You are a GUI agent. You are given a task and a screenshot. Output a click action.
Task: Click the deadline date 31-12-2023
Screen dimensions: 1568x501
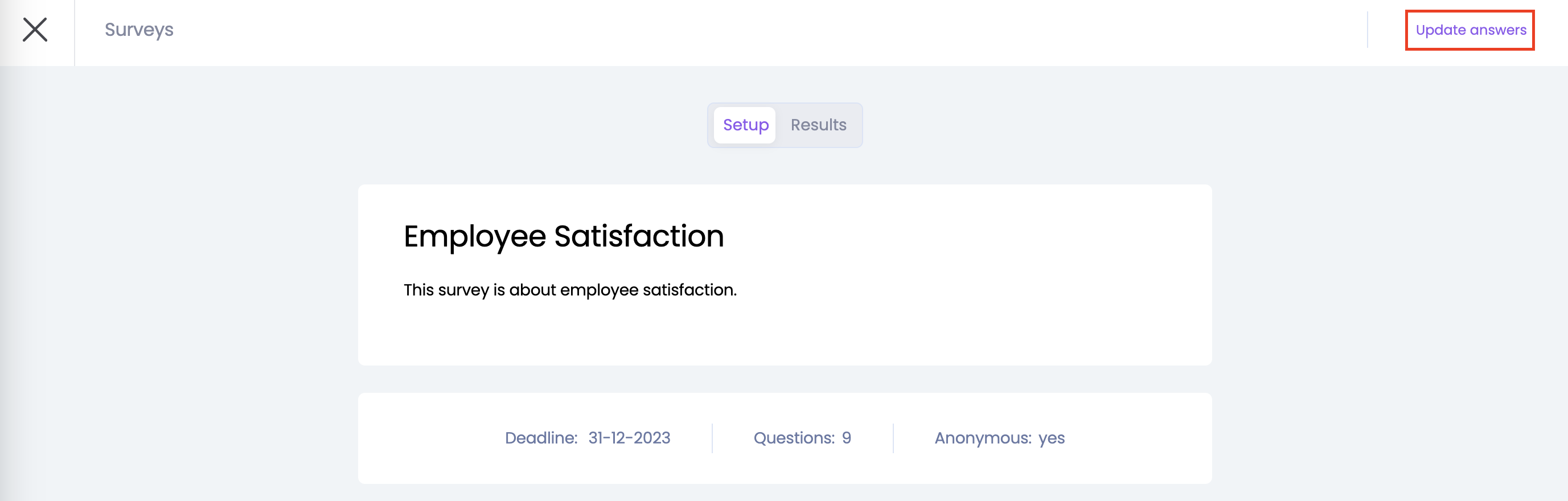(x=629, y=438)
